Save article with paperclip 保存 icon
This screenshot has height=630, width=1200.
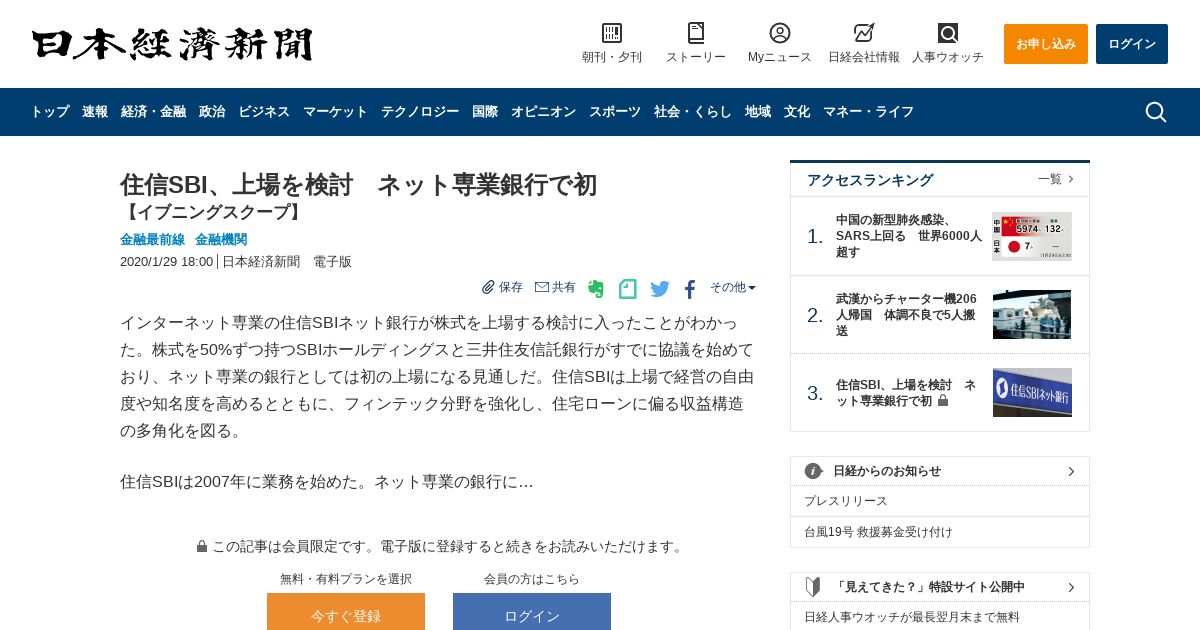click(502, 287)
